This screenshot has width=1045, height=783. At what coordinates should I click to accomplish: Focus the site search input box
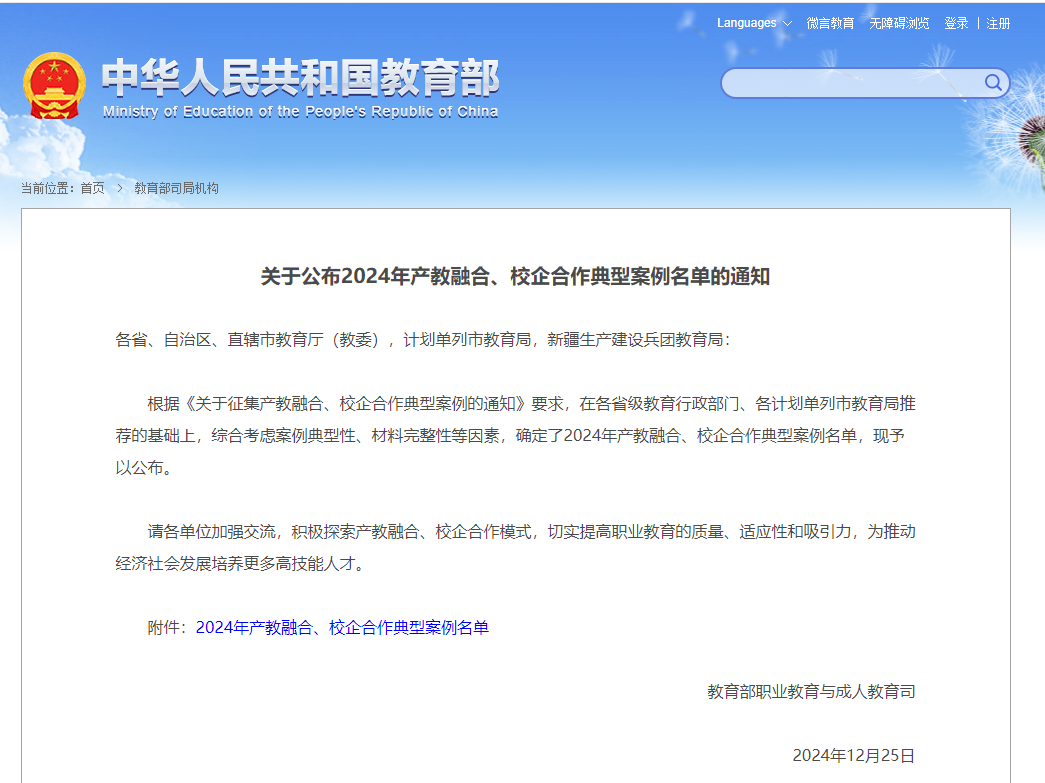tap(850, 83)
